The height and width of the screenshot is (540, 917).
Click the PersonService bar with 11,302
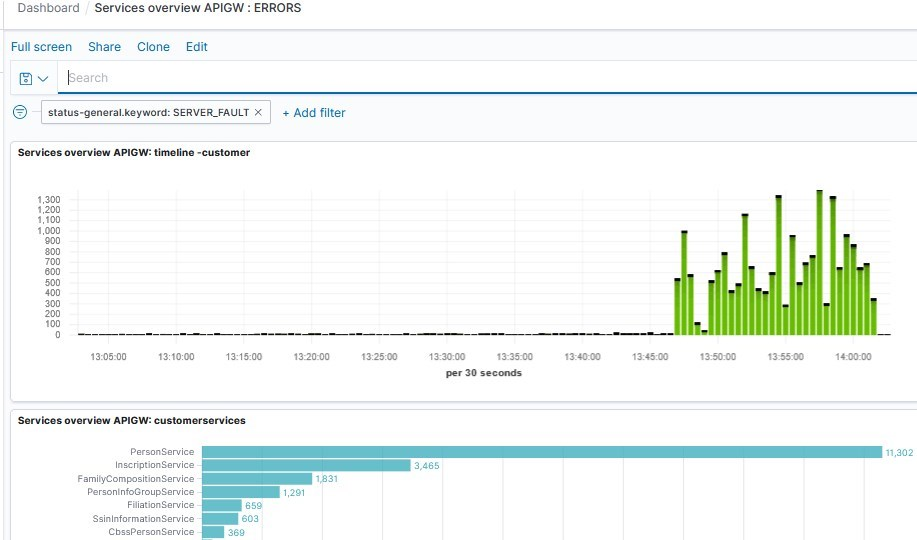click(541, 452)
